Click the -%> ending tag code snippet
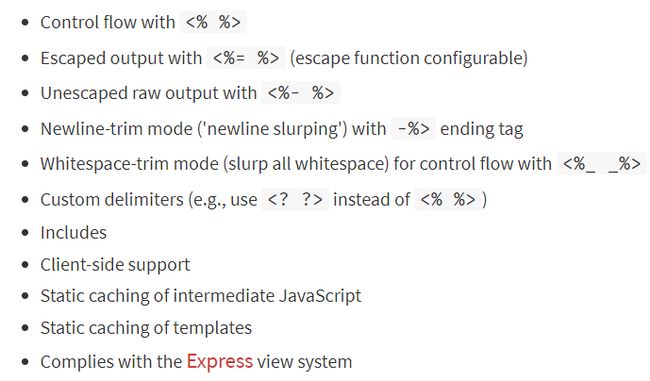Image resolution: width=650 pixels, height=381 pixels. coord(413,129)
